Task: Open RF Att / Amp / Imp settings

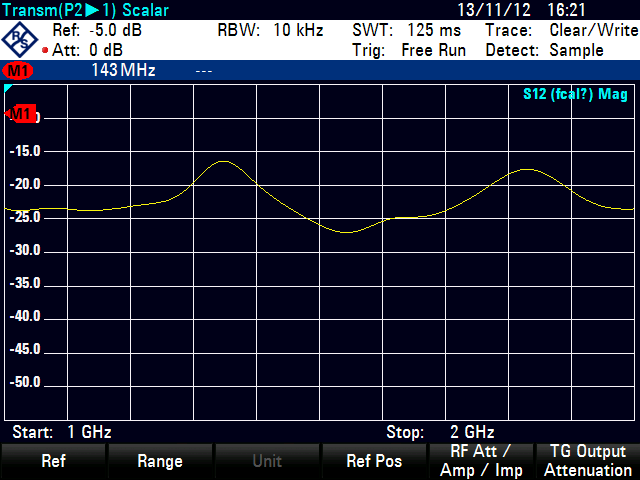Action: [479, 461]
